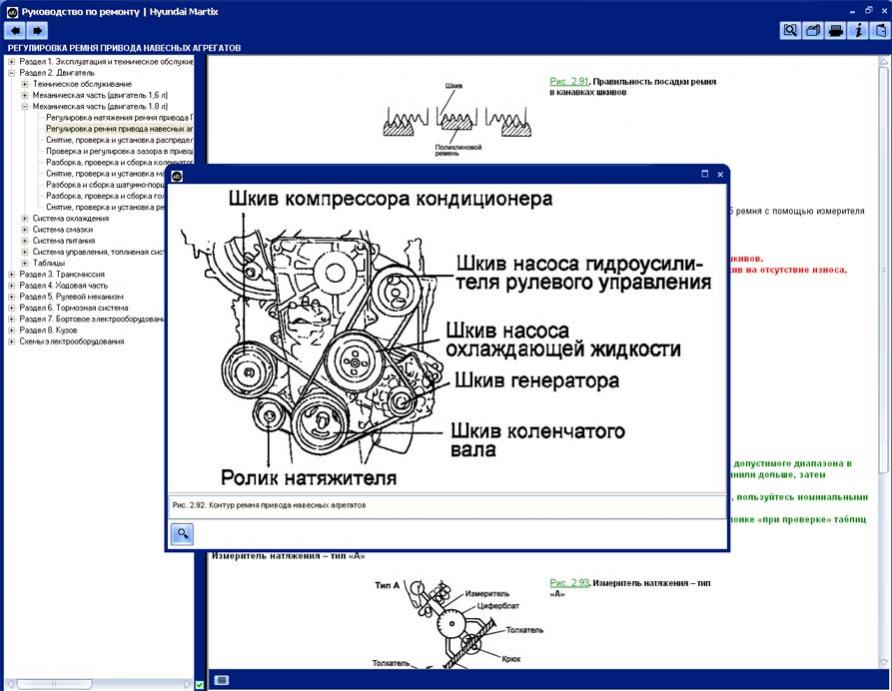The height and width of the screenshot is (691, 892).
Task: Toggle the green checkmark box below the tree
Action: (x=200, y=685)
